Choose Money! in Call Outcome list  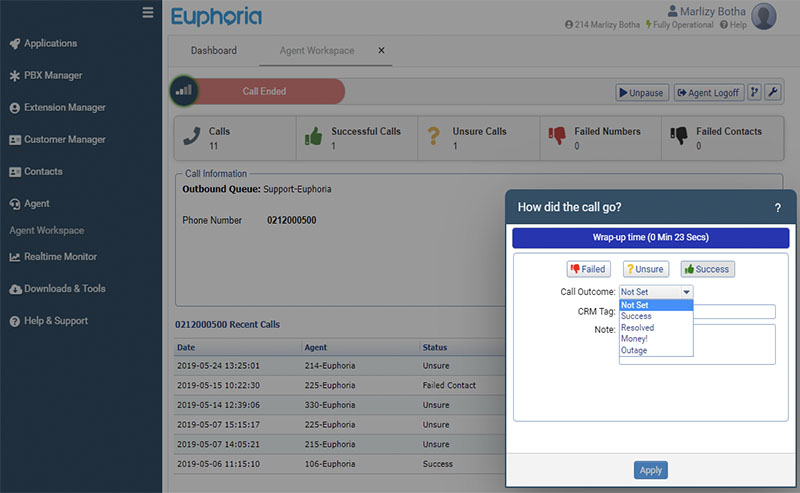656,339
